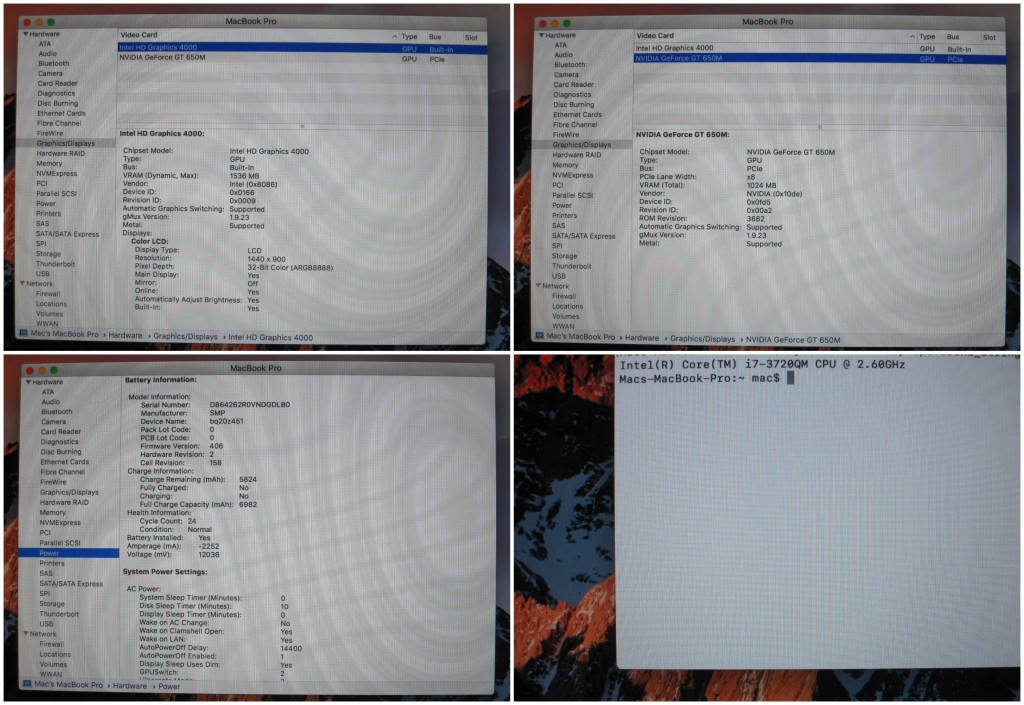Screen dimensions: 1024x705
Task: Click Intel HD Graphics 4000 in the path bar
Action: coord(270,337)
